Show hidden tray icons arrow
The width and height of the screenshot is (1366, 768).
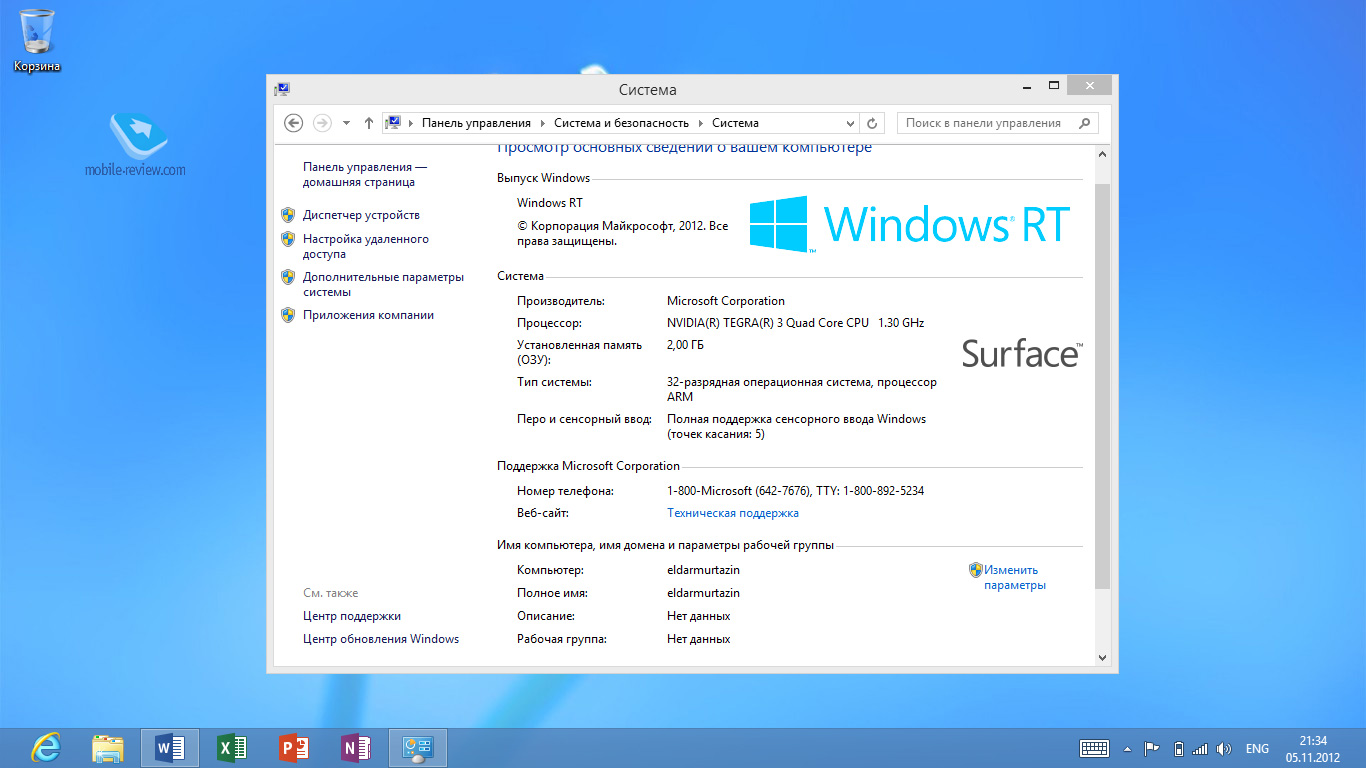[1128, 748]
